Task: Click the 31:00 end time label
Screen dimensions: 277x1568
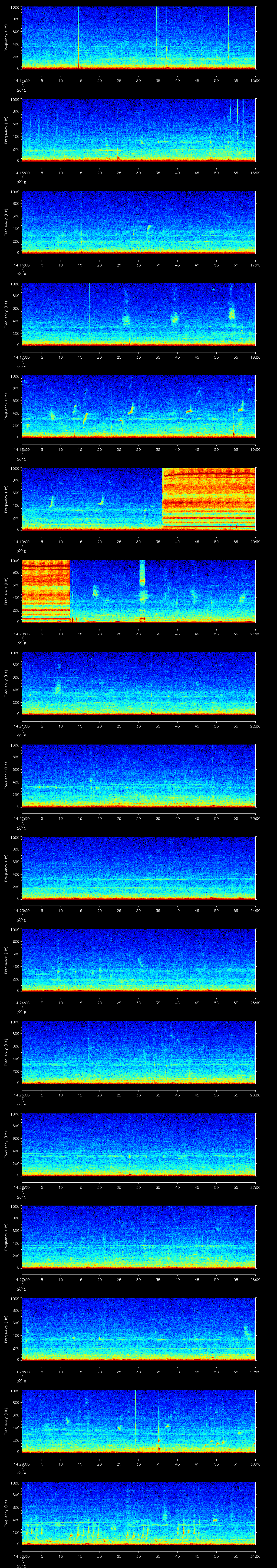Action: [255, 1556]
